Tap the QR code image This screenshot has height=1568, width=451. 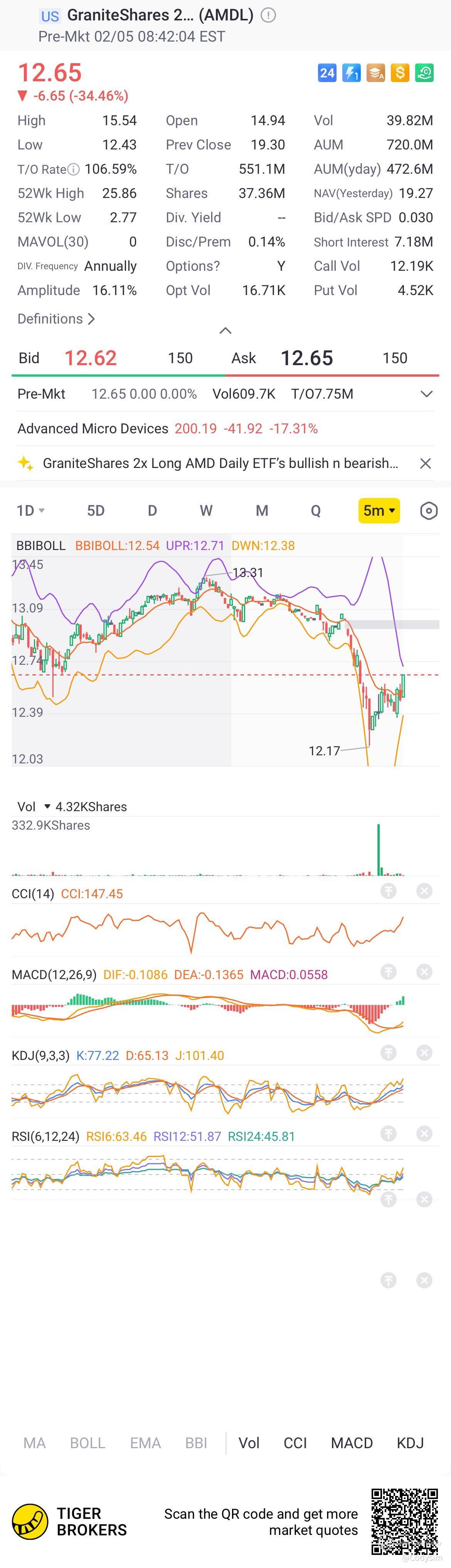coord(405,1521)
